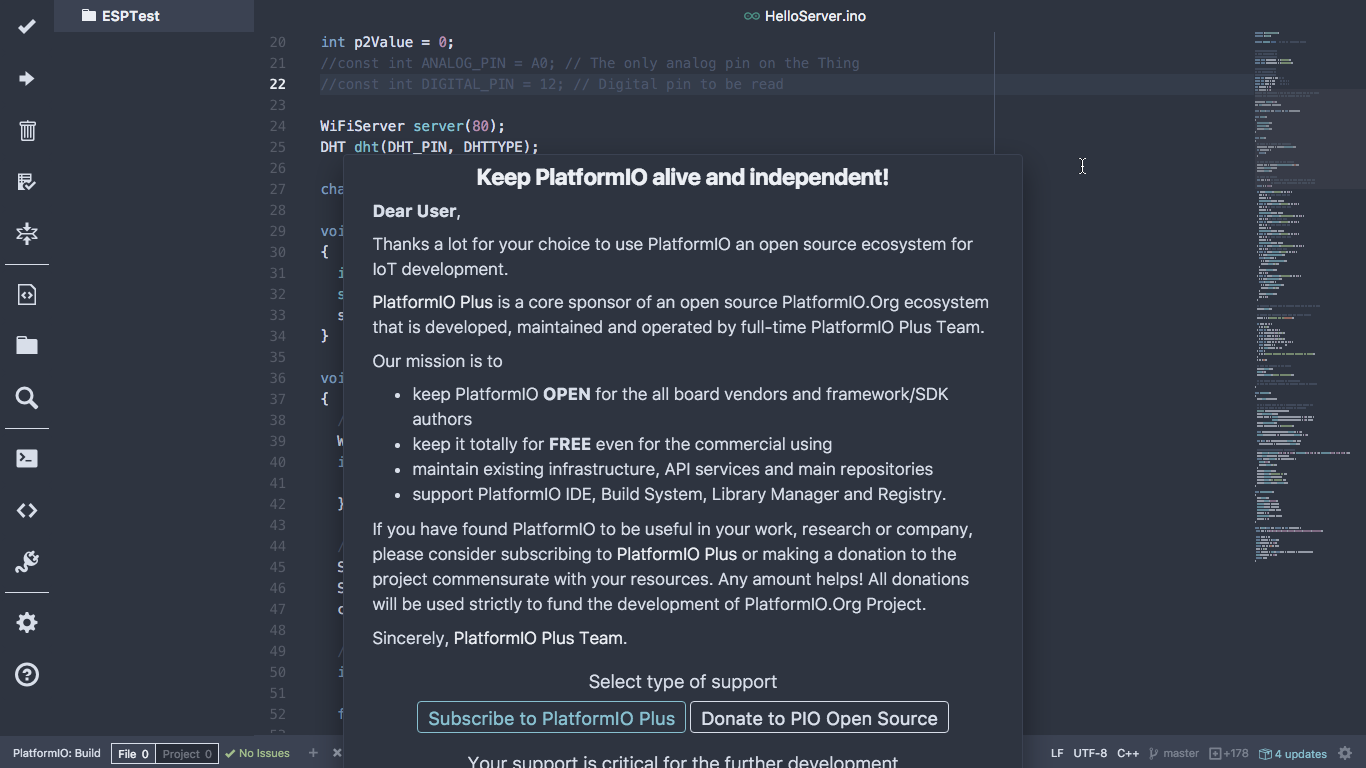Click the DHT dht(DHT_PIN, DHTTYPE) line
This screenshot has height=768, width=1366.
click(x=429, y=147)
